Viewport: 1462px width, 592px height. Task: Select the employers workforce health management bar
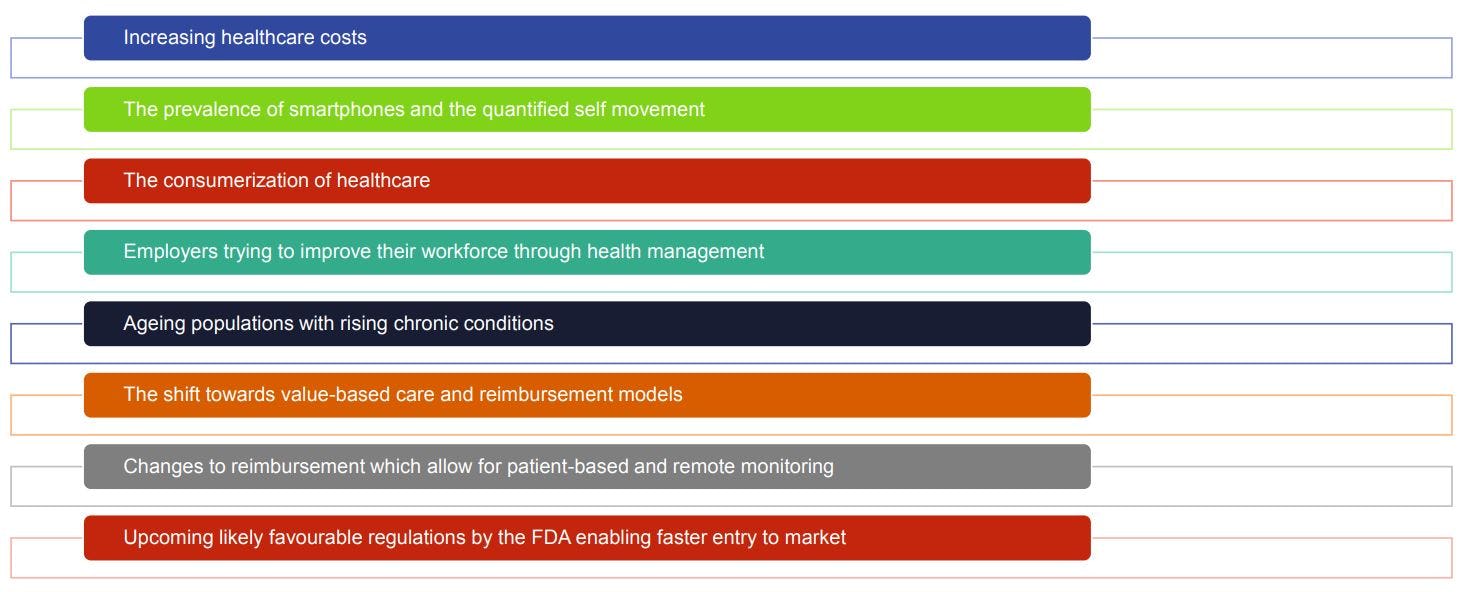587,252
